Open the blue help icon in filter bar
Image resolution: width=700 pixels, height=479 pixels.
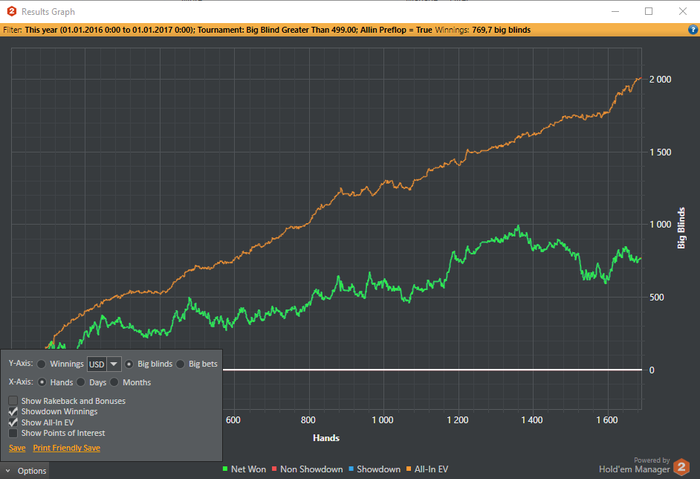(x=692, y=30)
